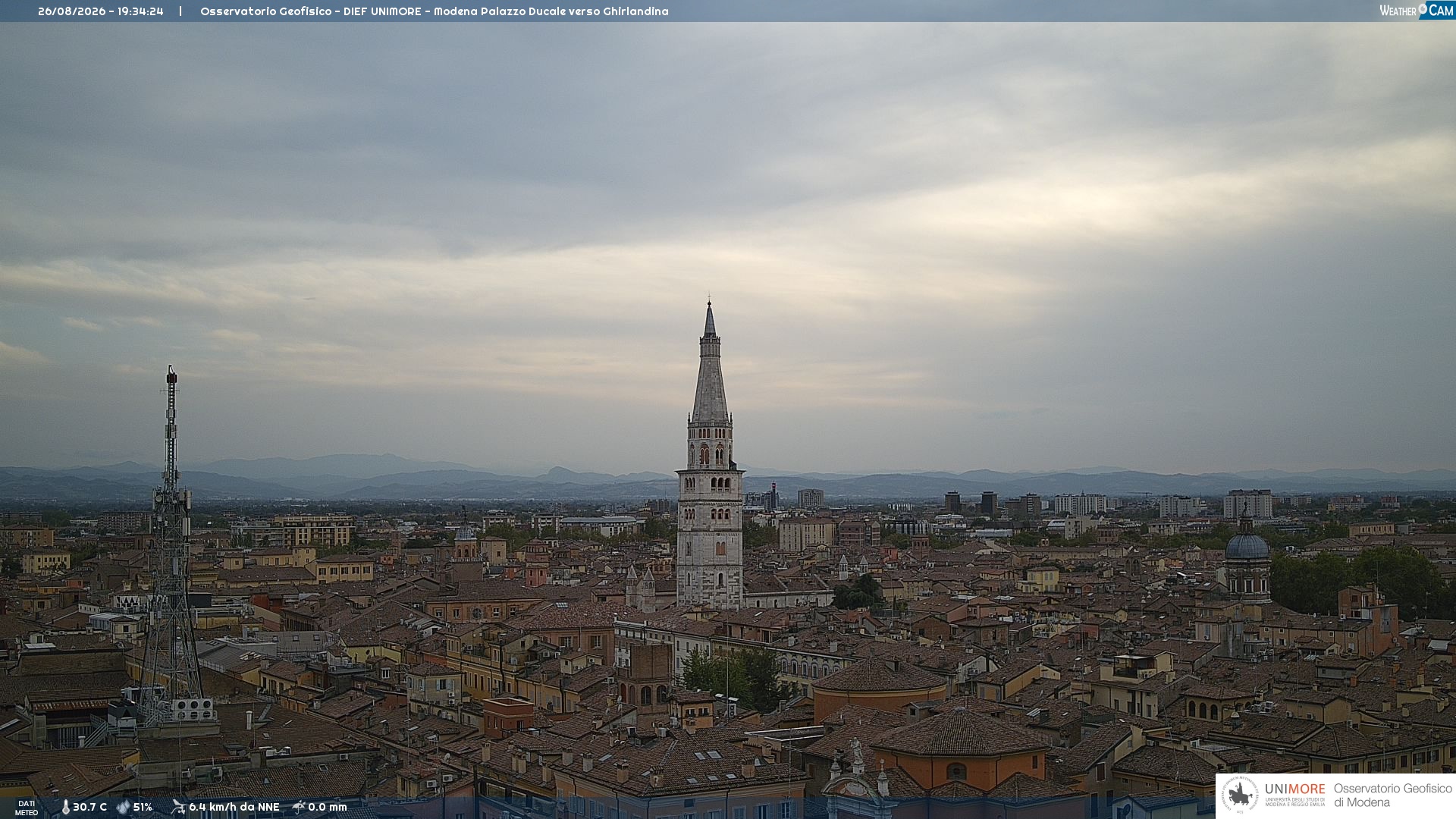The height and width of the screenshot is (819, 1456).
Task: Click the UNIMORE circular seal emblem
Action: [x=1240, y=795]
